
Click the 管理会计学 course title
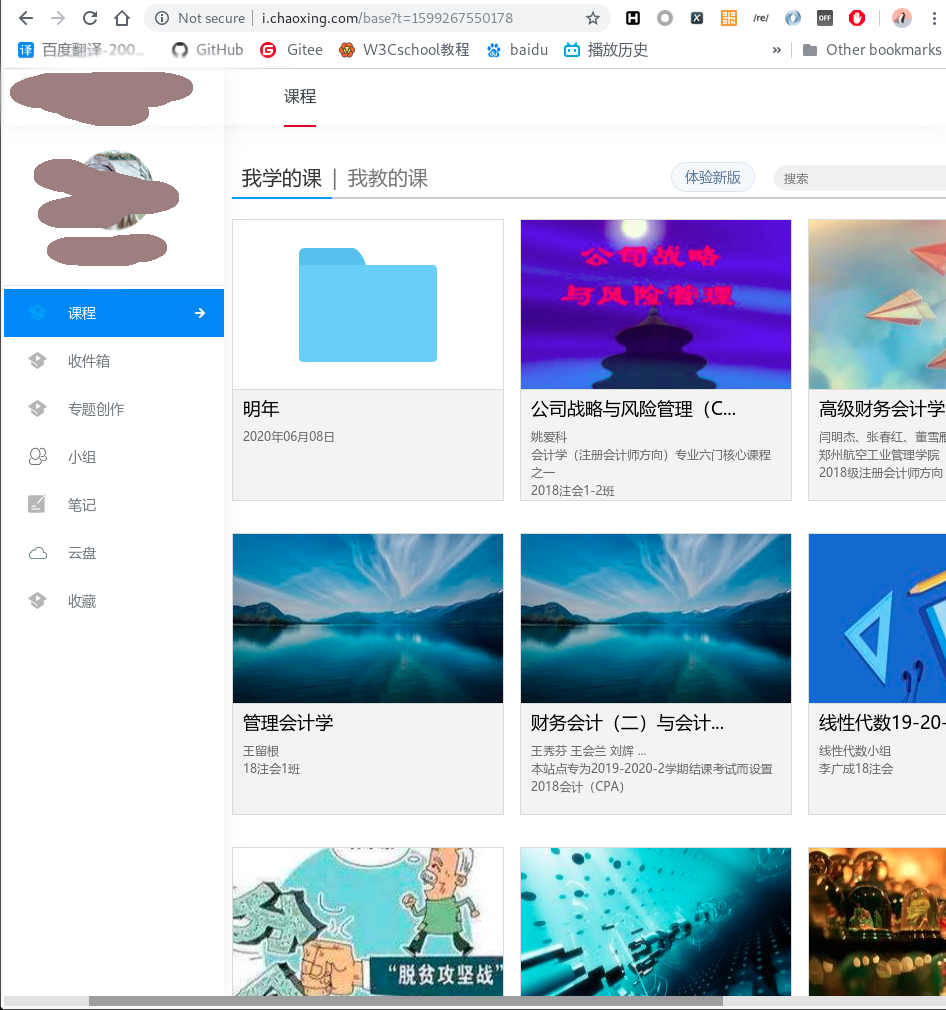click(288, 723)
